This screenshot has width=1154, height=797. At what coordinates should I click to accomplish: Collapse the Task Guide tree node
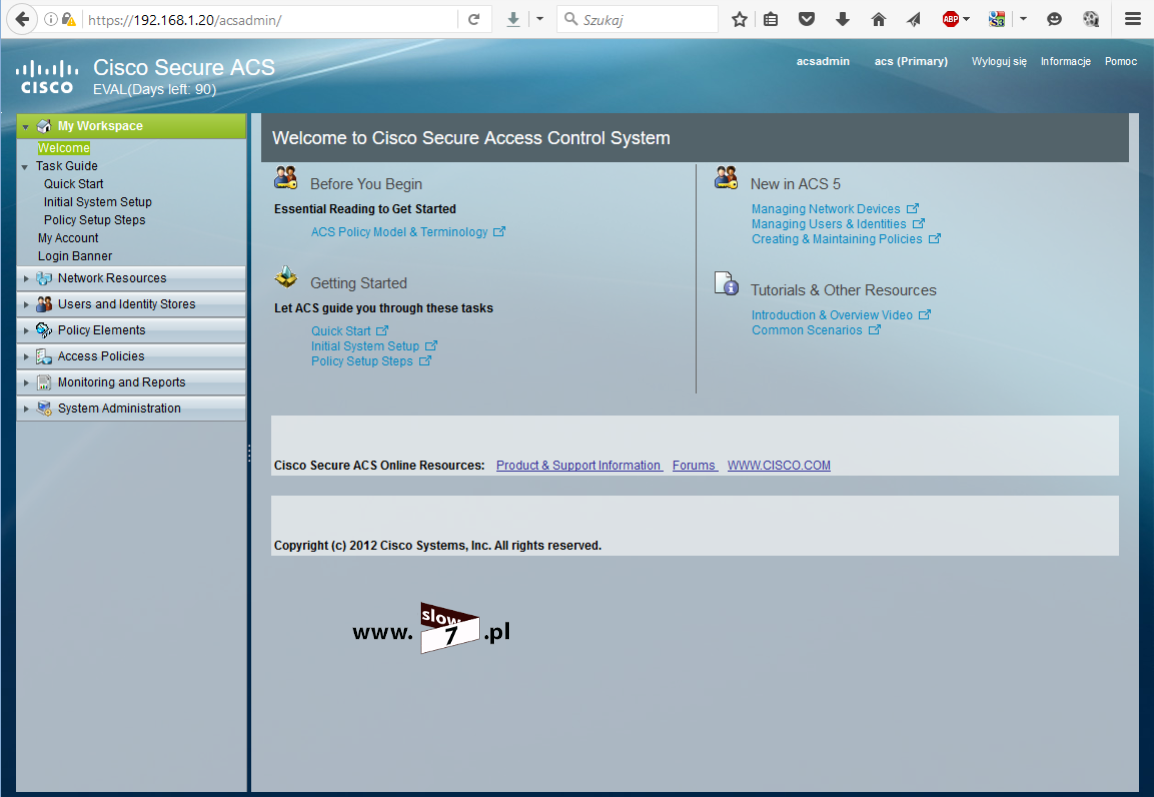25,167
